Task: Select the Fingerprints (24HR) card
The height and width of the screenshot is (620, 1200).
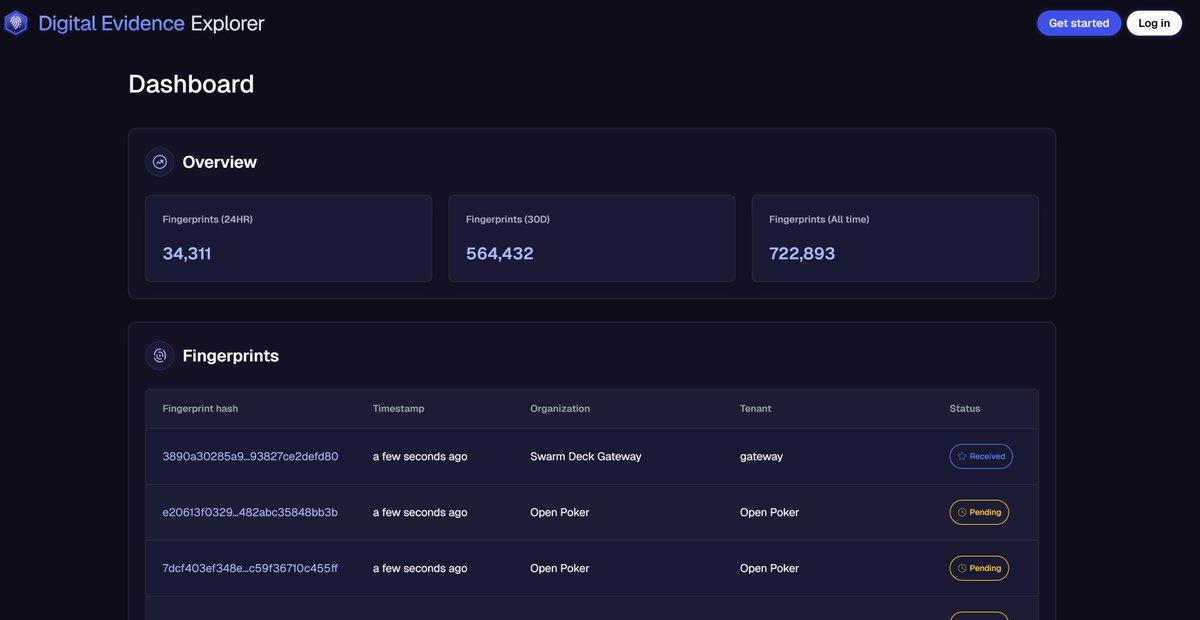Action: pos(289,238)
